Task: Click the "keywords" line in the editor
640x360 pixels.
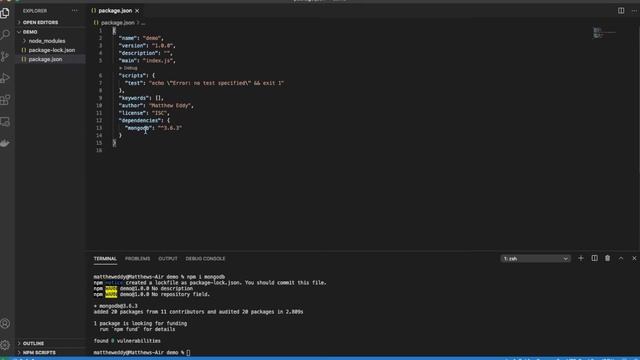Action: pyautogui.click(x=141, y=98)
